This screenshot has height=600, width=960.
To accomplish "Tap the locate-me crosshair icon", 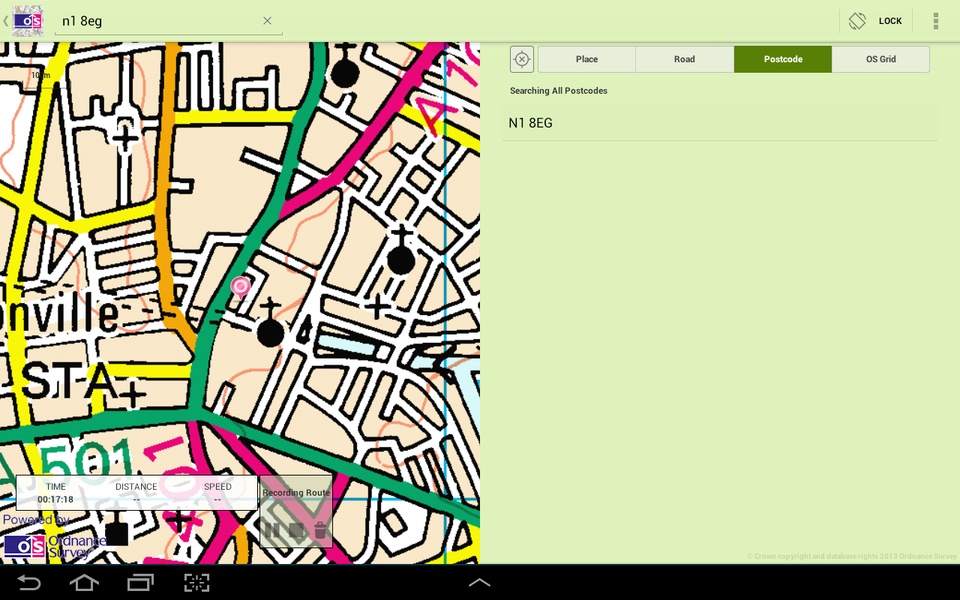I will coord(522,59).
